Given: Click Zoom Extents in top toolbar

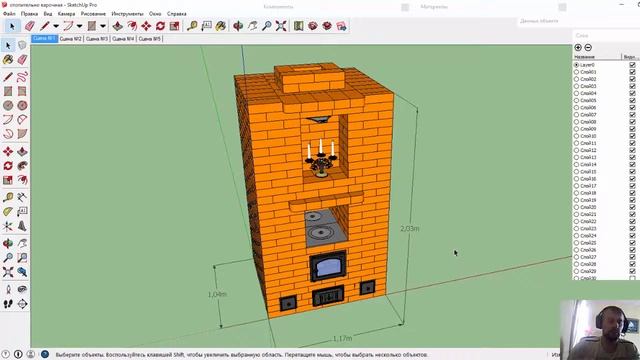Looking at the screenshot, I should click(281, 26).
